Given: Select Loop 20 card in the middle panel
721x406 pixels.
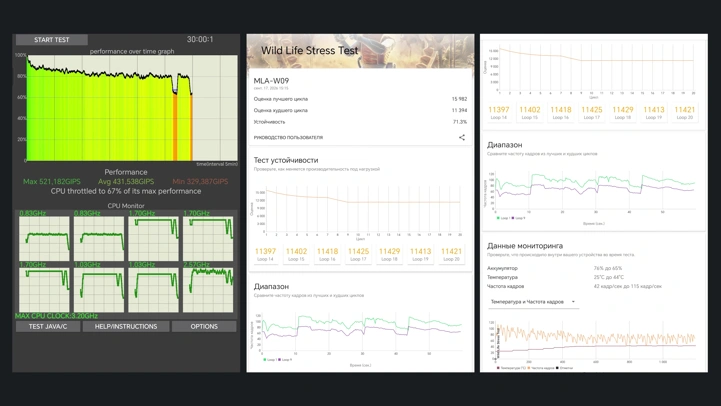Looking at the screenshot, I should coord(451,254).
